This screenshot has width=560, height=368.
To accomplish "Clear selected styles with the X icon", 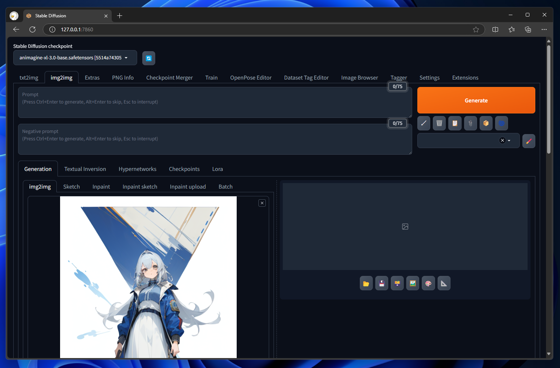I will (x=502, y=140).
